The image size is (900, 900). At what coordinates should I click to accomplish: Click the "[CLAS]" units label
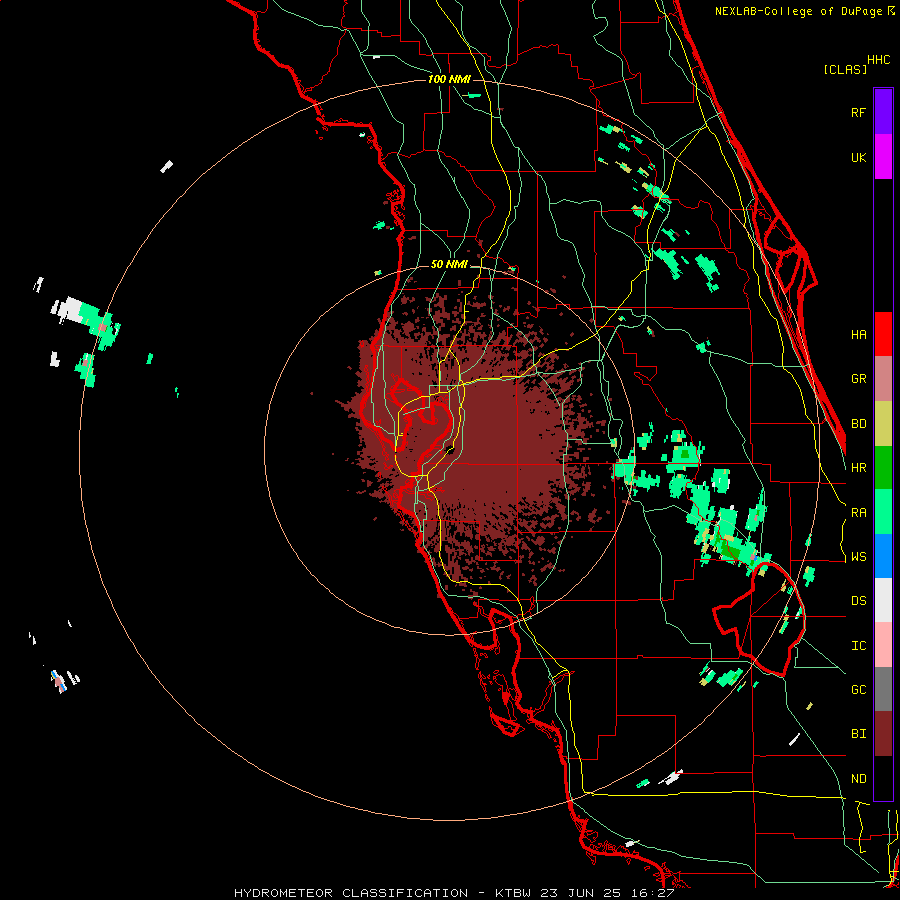845,69
